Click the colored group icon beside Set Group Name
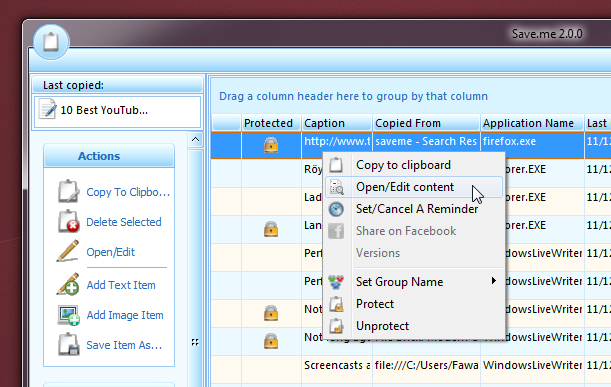Viewport: 611px width, 387px height. [x=336, y=281]
